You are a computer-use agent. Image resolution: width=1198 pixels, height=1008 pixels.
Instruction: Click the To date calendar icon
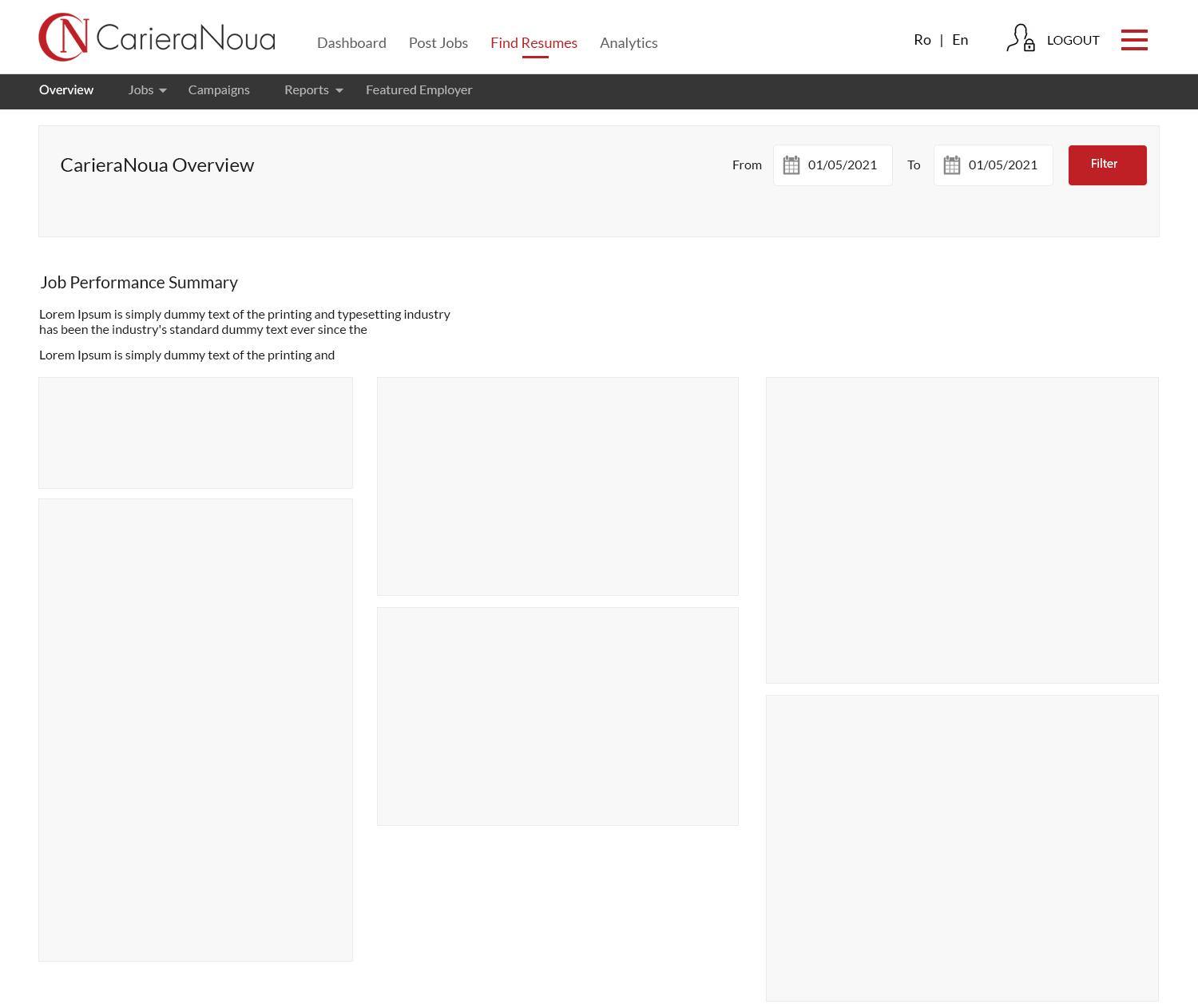951,165
